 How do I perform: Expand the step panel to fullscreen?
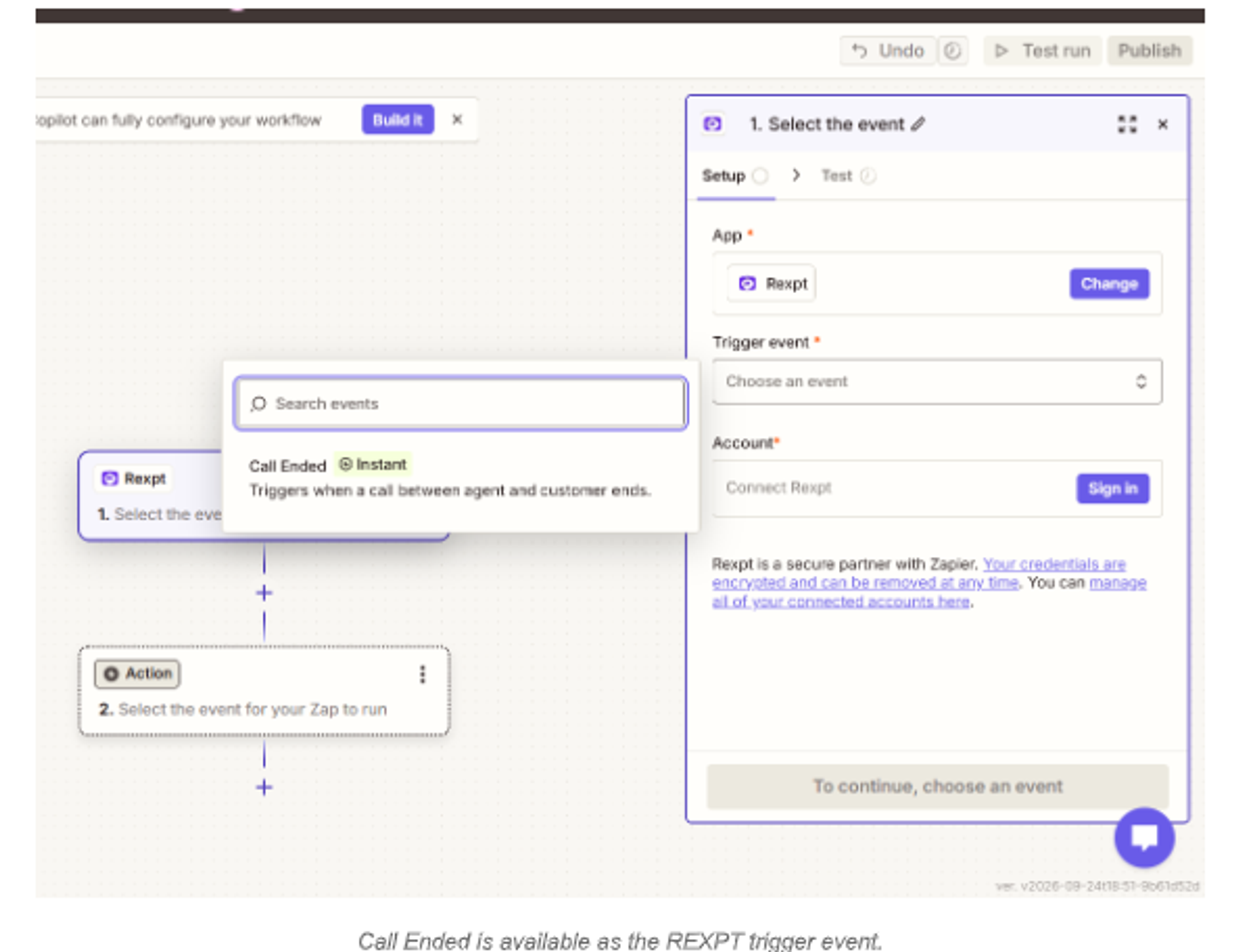[1127, 125]
